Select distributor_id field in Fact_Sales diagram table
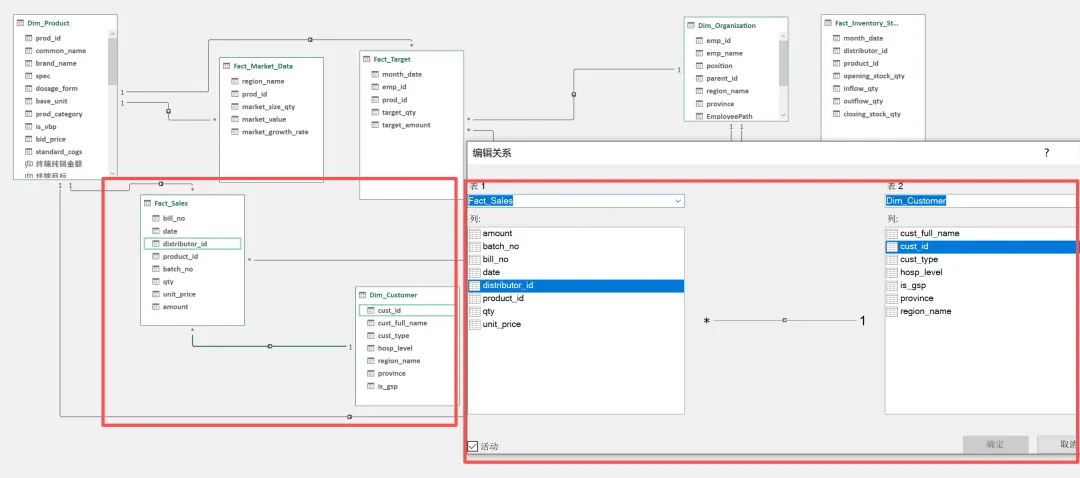Image resolution: width=1080 pixels, height=478 pixels. [192, 244]
